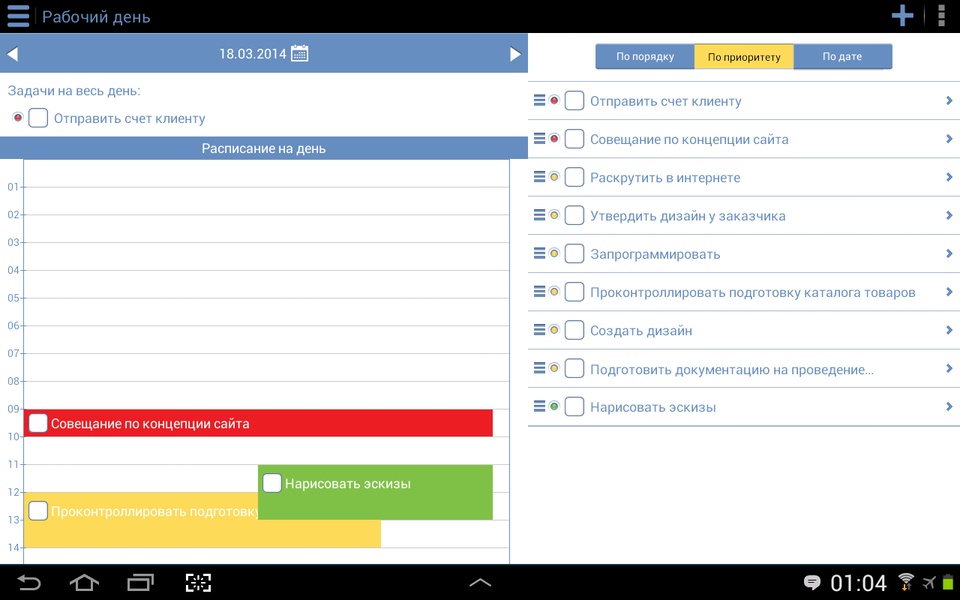Expand chevron of Проконтроллировать подготовку каталога товаров
Image resolution: width=960 pixels, height=600 pixels.
coord(949,292)
